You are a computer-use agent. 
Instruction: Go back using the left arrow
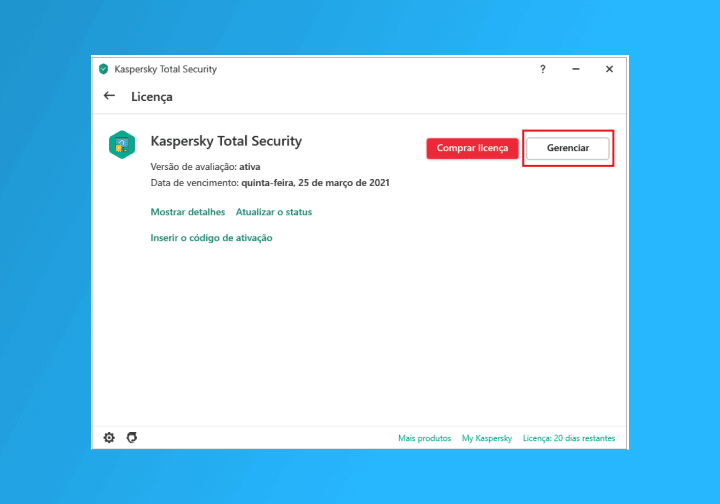(x=109, y=96)
